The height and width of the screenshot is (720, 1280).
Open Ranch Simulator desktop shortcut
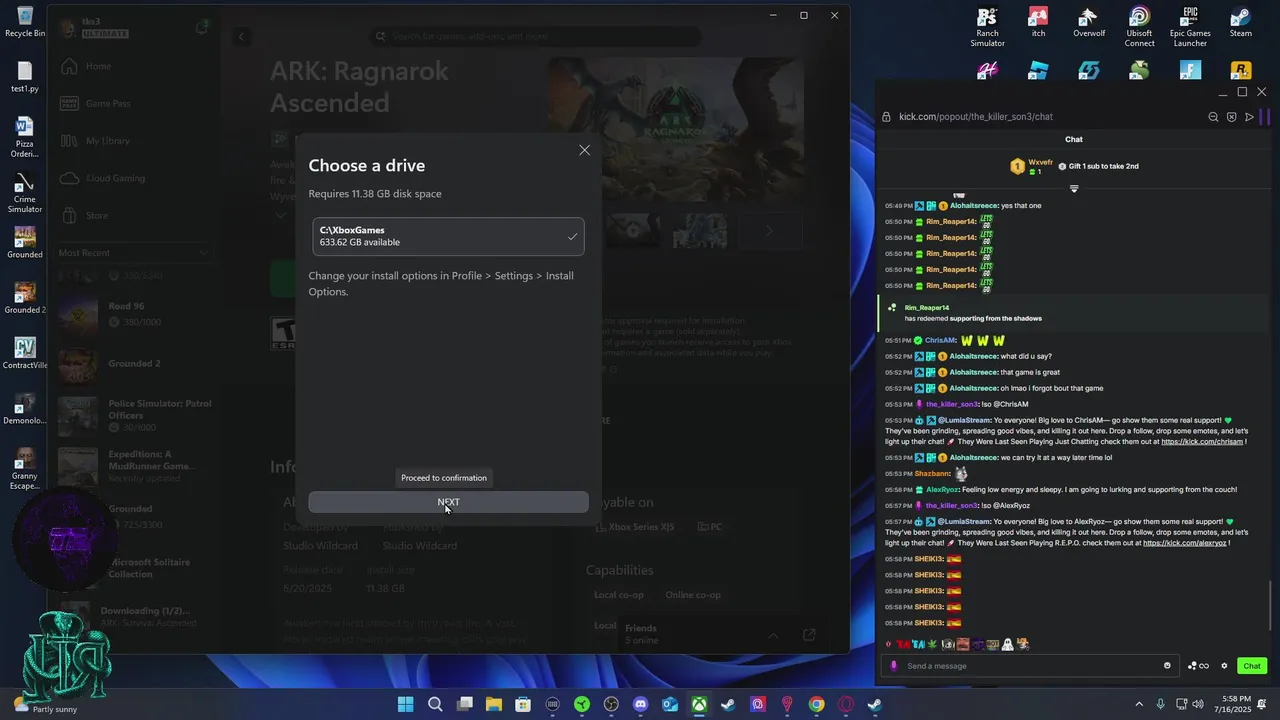tap(987, 27)
